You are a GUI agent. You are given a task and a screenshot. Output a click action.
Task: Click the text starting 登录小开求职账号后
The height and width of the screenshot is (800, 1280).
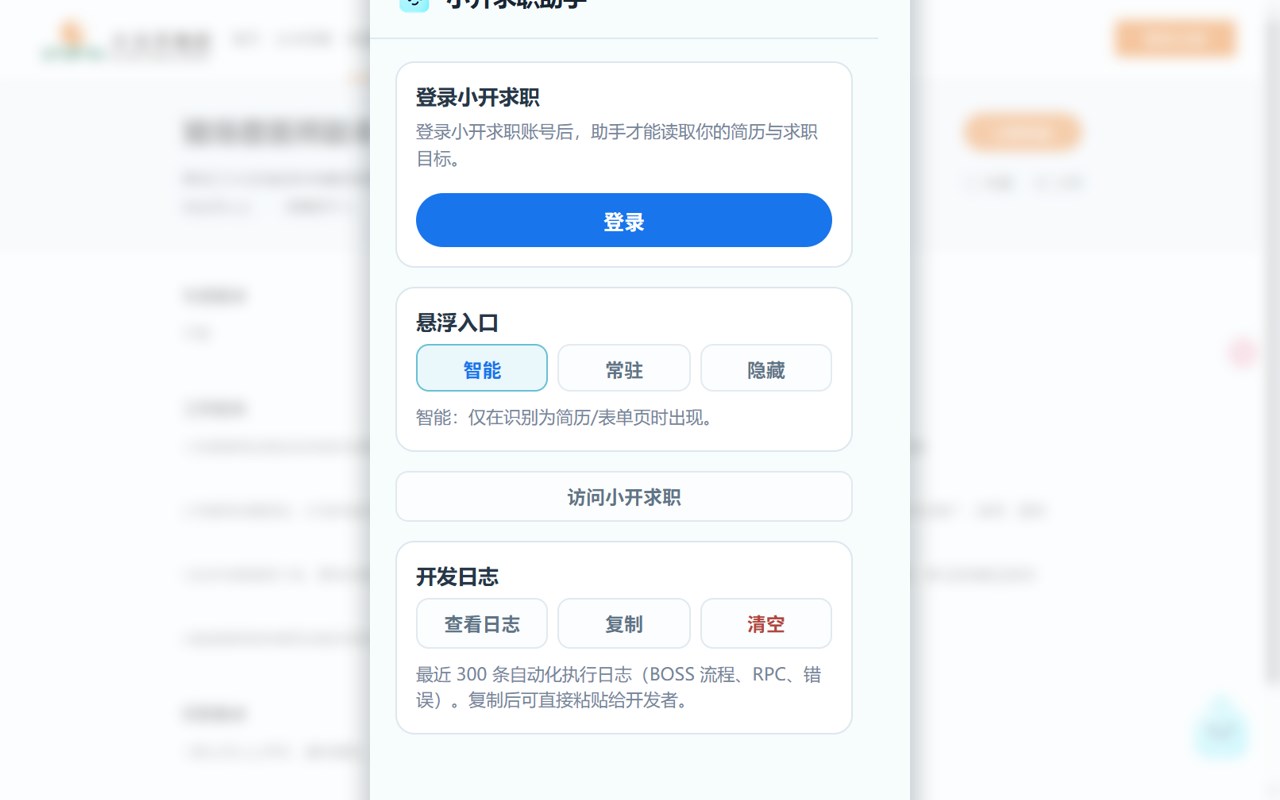tap(617, 145)
